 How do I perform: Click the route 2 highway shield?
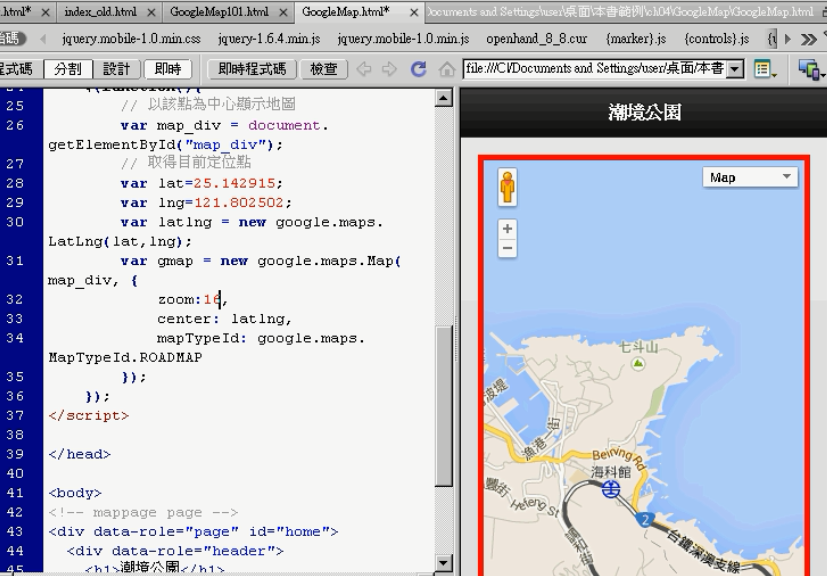(x=645, y=520)
